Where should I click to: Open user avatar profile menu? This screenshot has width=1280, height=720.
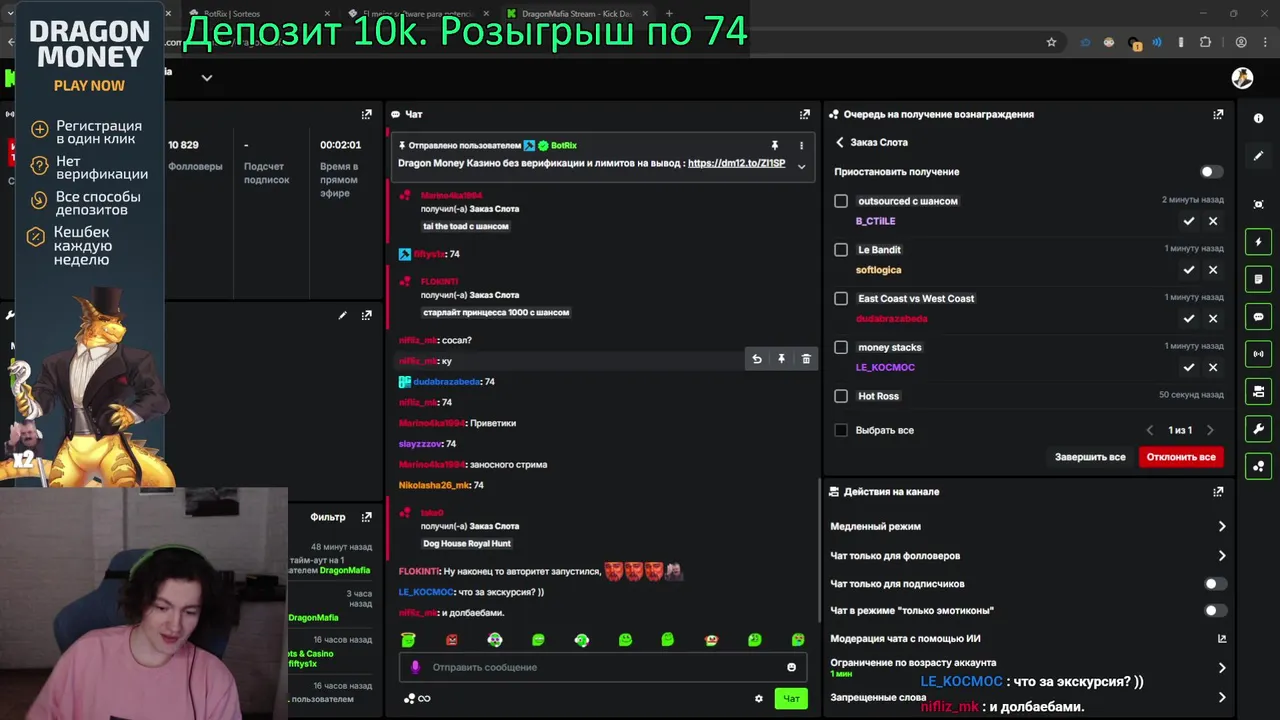pos(1242,78)
